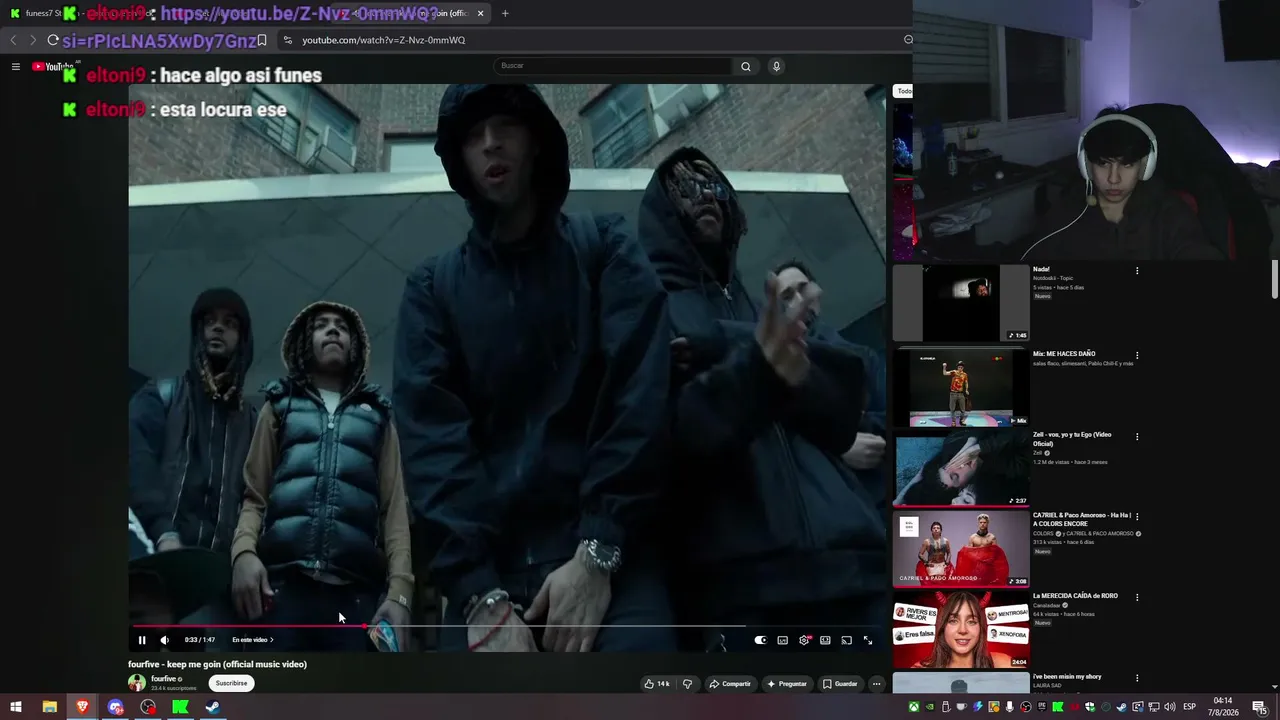Open the 'Mix: ME HACES DAÑO' thumbnail
Image resolution: width=1280 pixels, height=720 pixels.
click(x=960, y=387)
